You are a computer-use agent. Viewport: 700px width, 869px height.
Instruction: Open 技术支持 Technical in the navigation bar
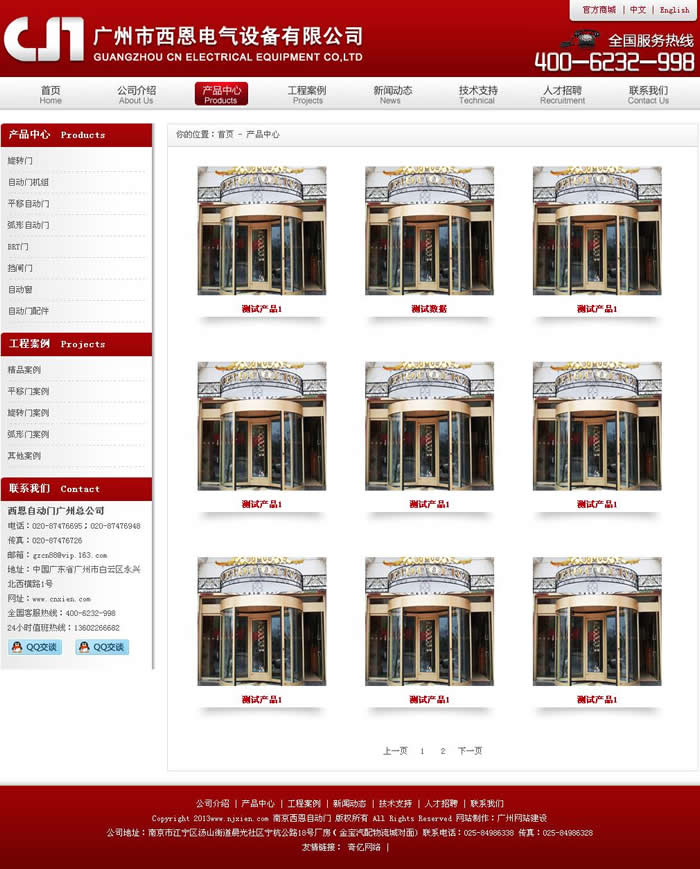pyautogui.click(x=477, y=94)
